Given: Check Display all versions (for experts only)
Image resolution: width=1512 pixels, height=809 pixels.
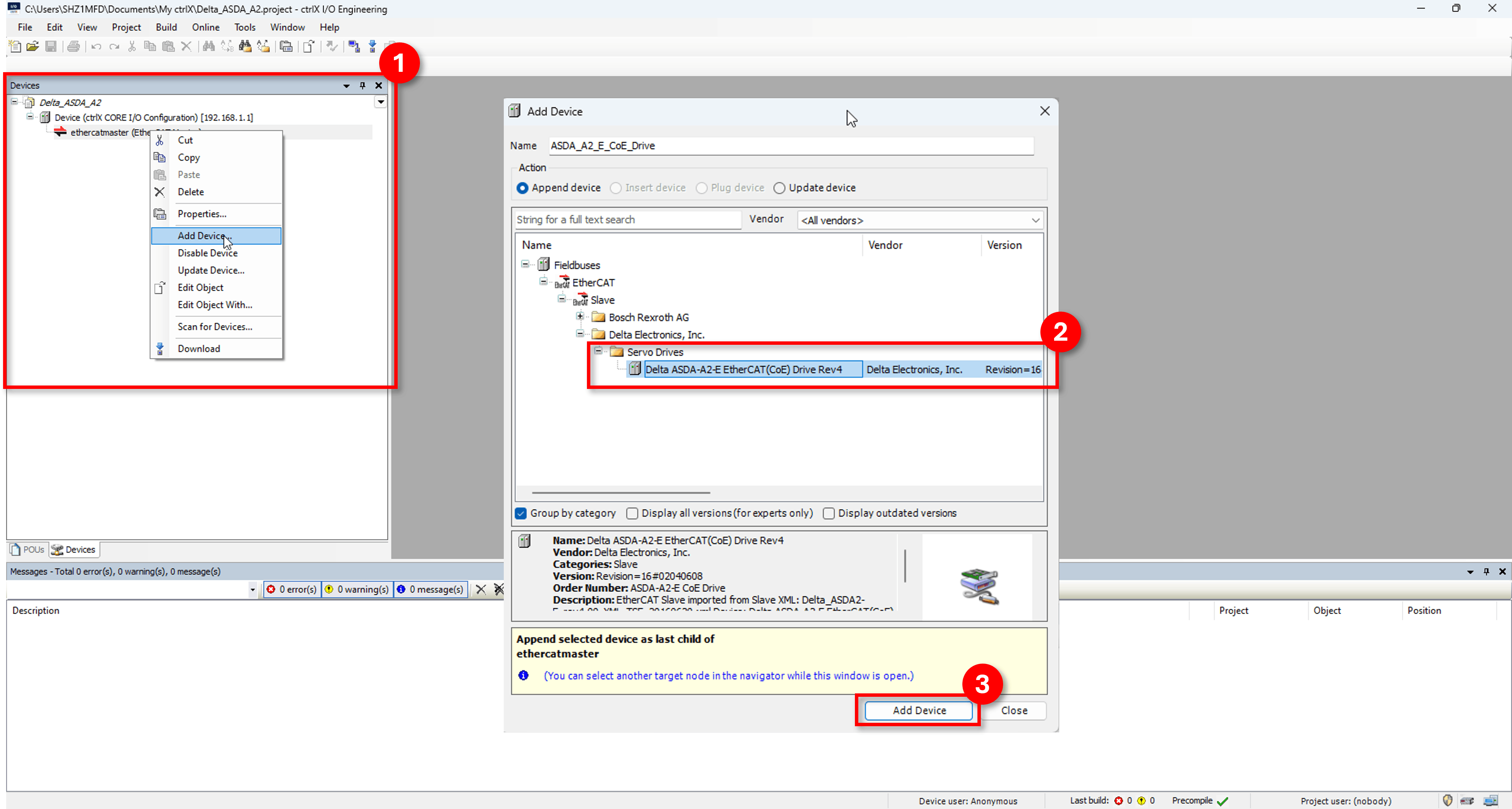Looking at the screenshot, I should tap(632, 513).
